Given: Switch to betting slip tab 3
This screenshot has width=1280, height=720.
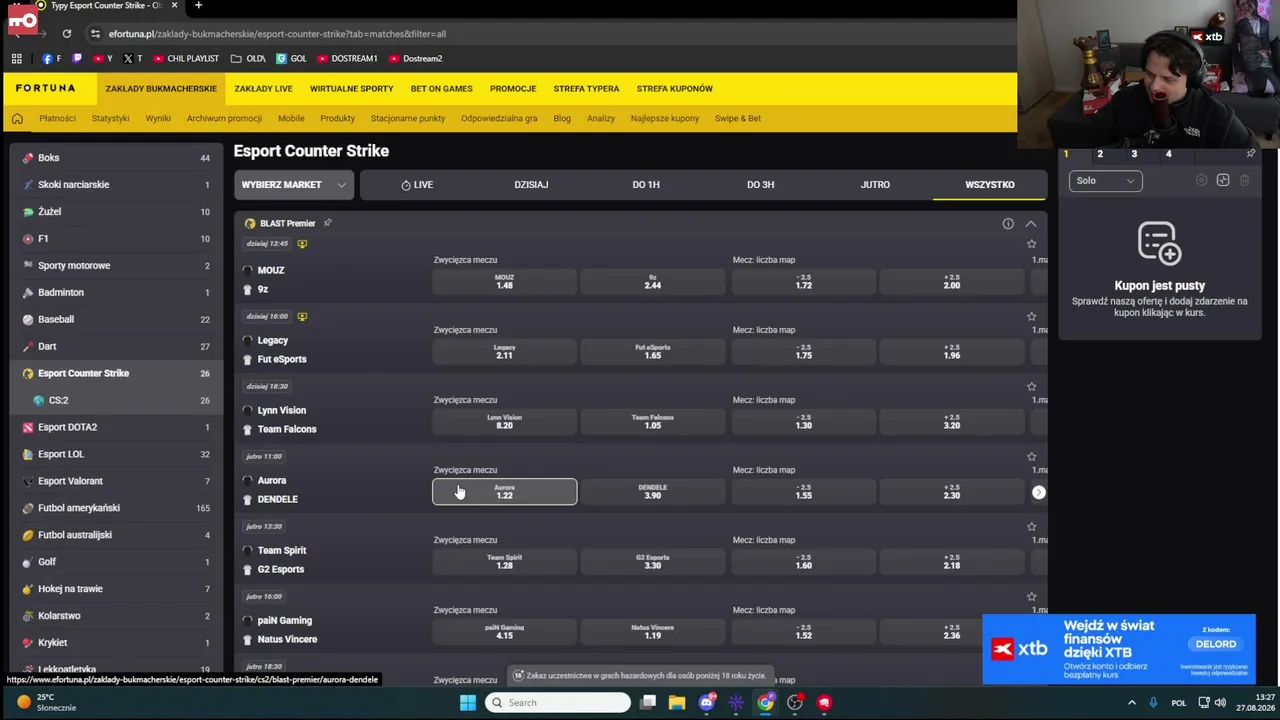Looking at the screenshot, I should point(1134,154).
